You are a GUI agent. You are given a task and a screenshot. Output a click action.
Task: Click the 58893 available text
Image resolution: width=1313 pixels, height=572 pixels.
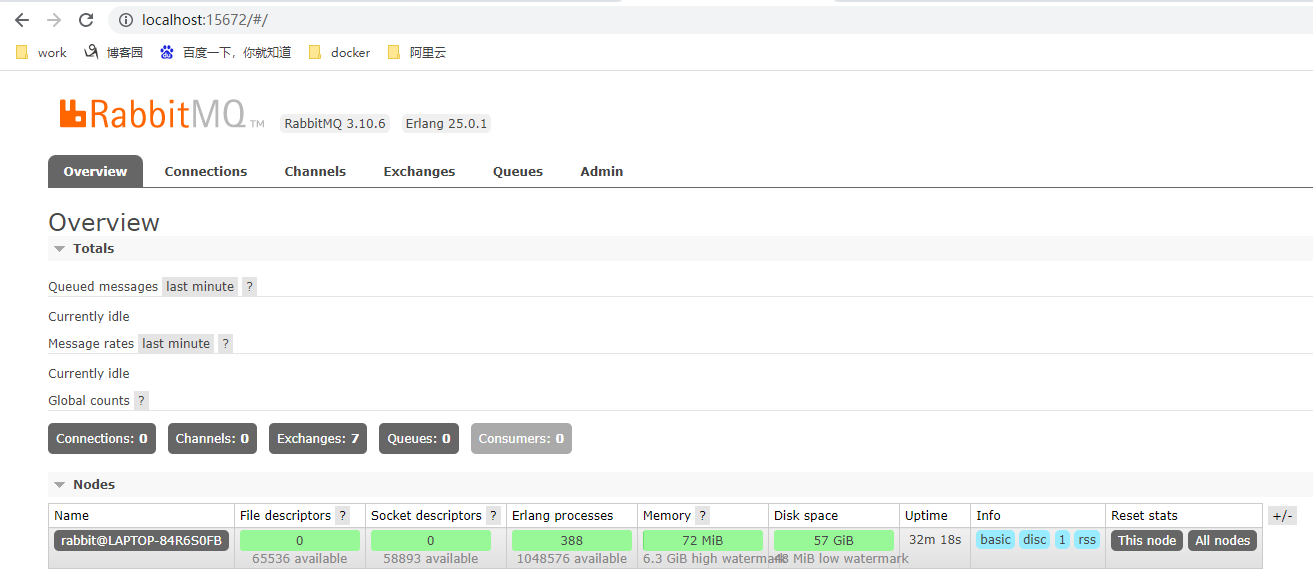point(431,559)
